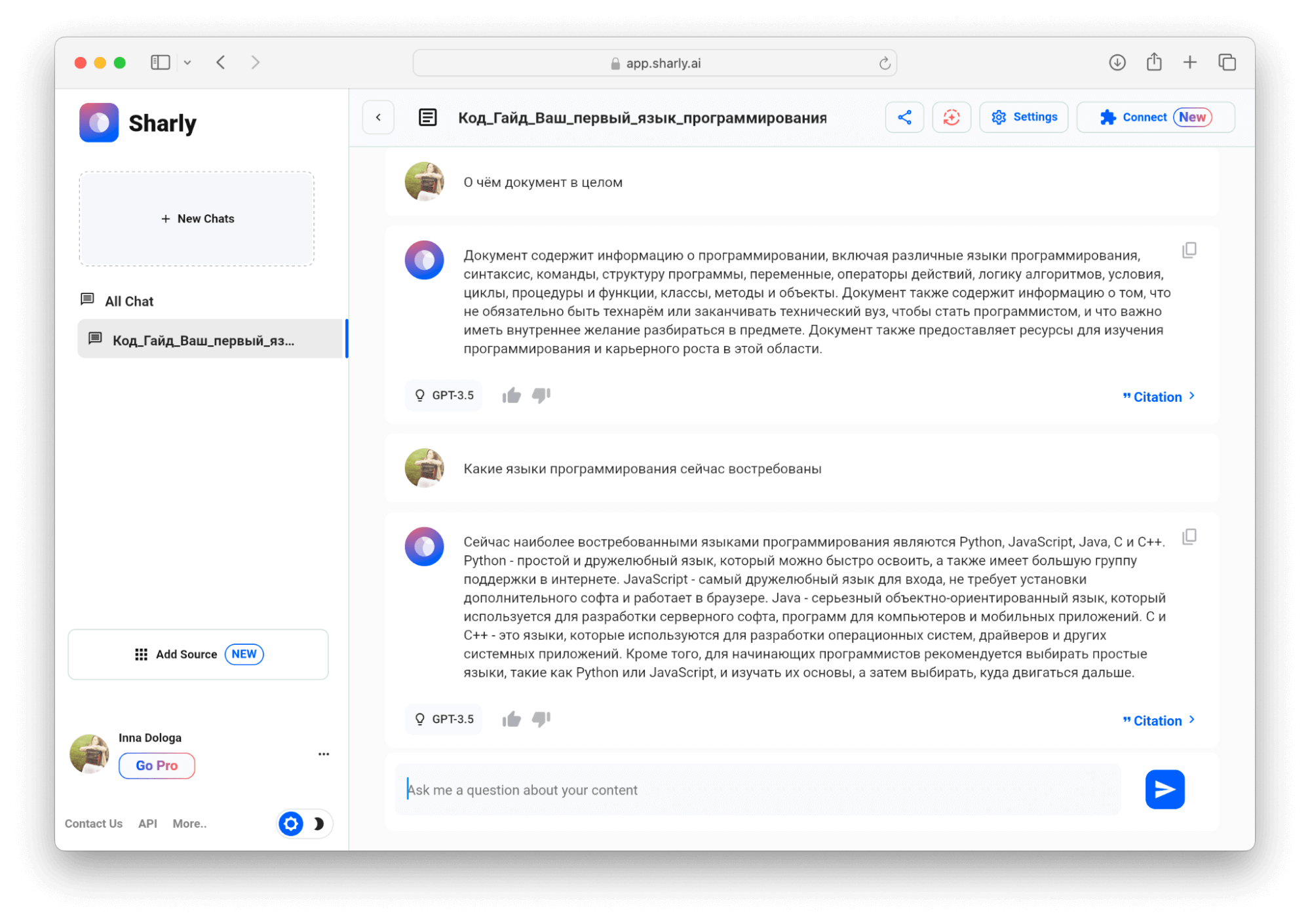Open Safari sidebar dropdown arrow

click(x=187, y=62)
